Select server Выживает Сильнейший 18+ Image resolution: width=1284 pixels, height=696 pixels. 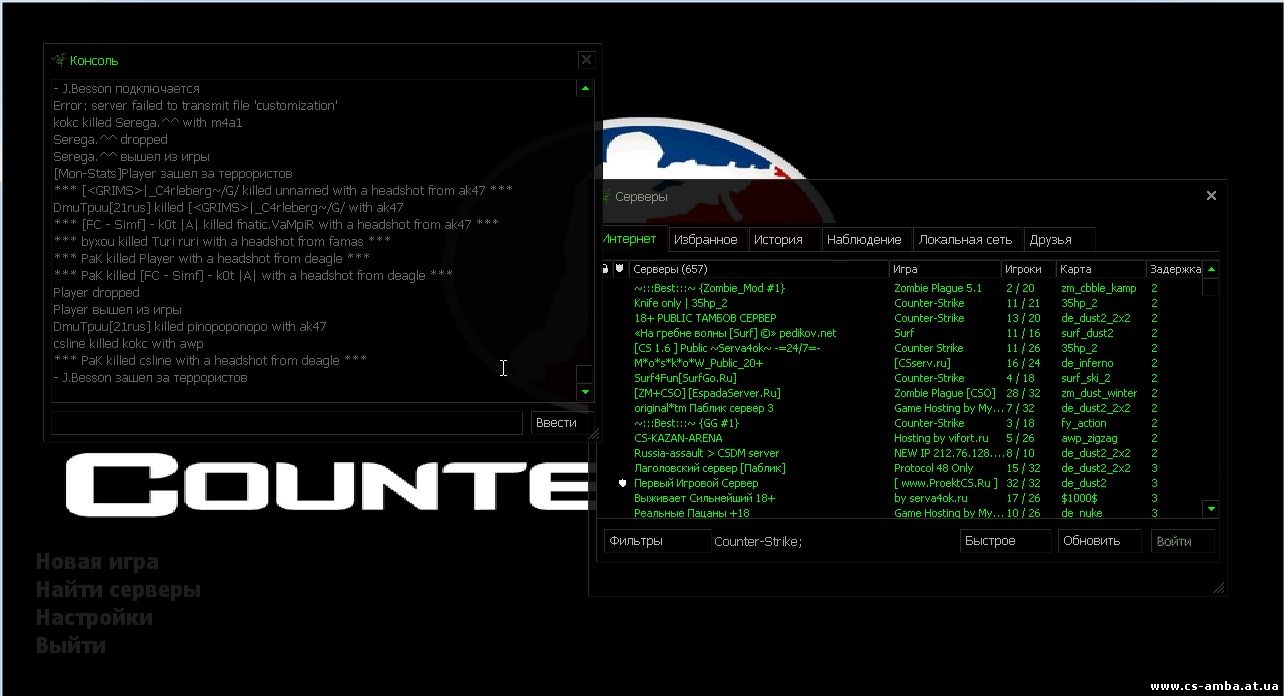899,498
